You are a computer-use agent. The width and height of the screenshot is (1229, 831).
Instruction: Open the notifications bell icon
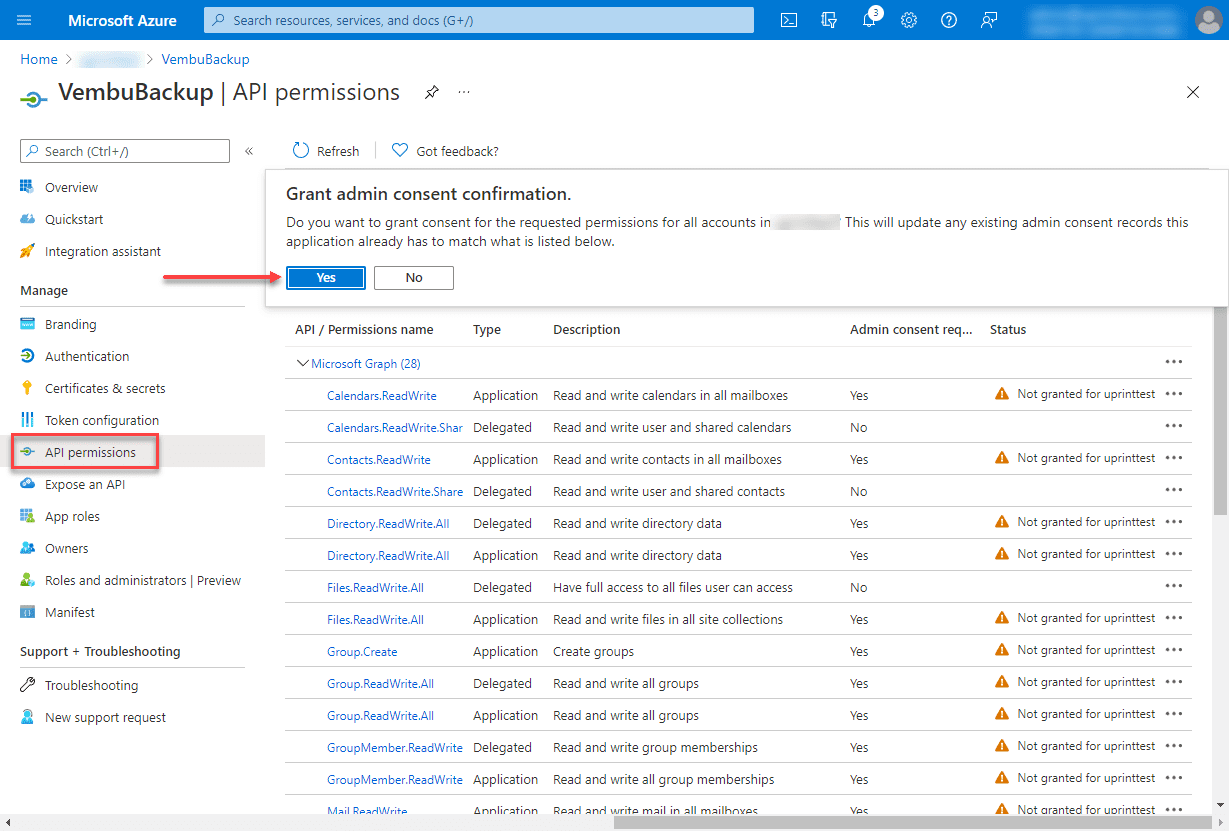869,20
